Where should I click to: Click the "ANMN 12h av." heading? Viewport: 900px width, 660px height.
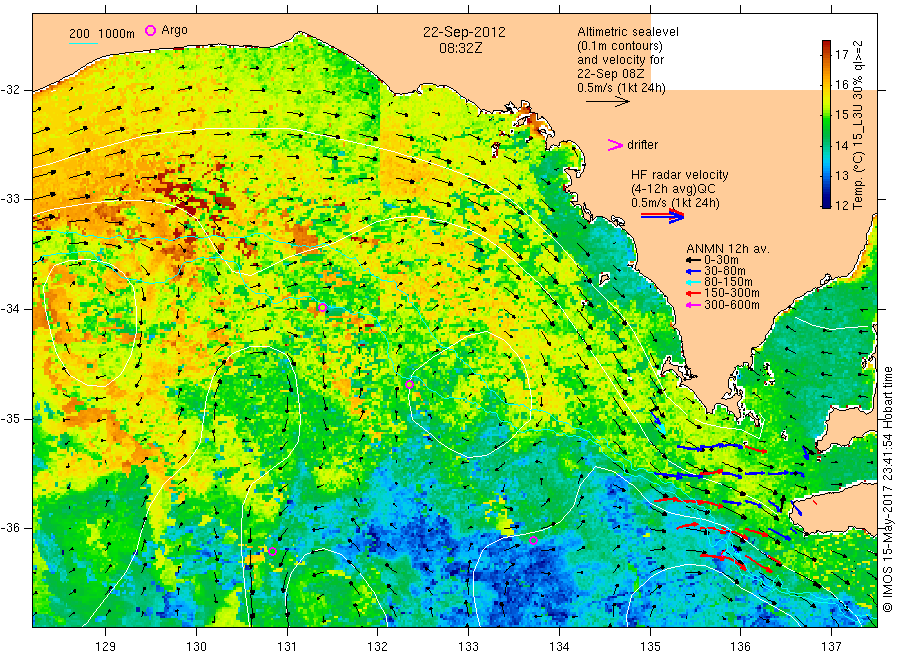[728, 249]
